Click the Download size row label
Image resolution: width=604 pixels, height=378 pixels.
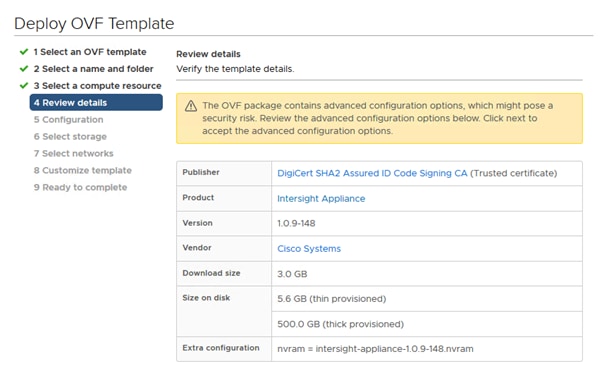pos(211,273)
